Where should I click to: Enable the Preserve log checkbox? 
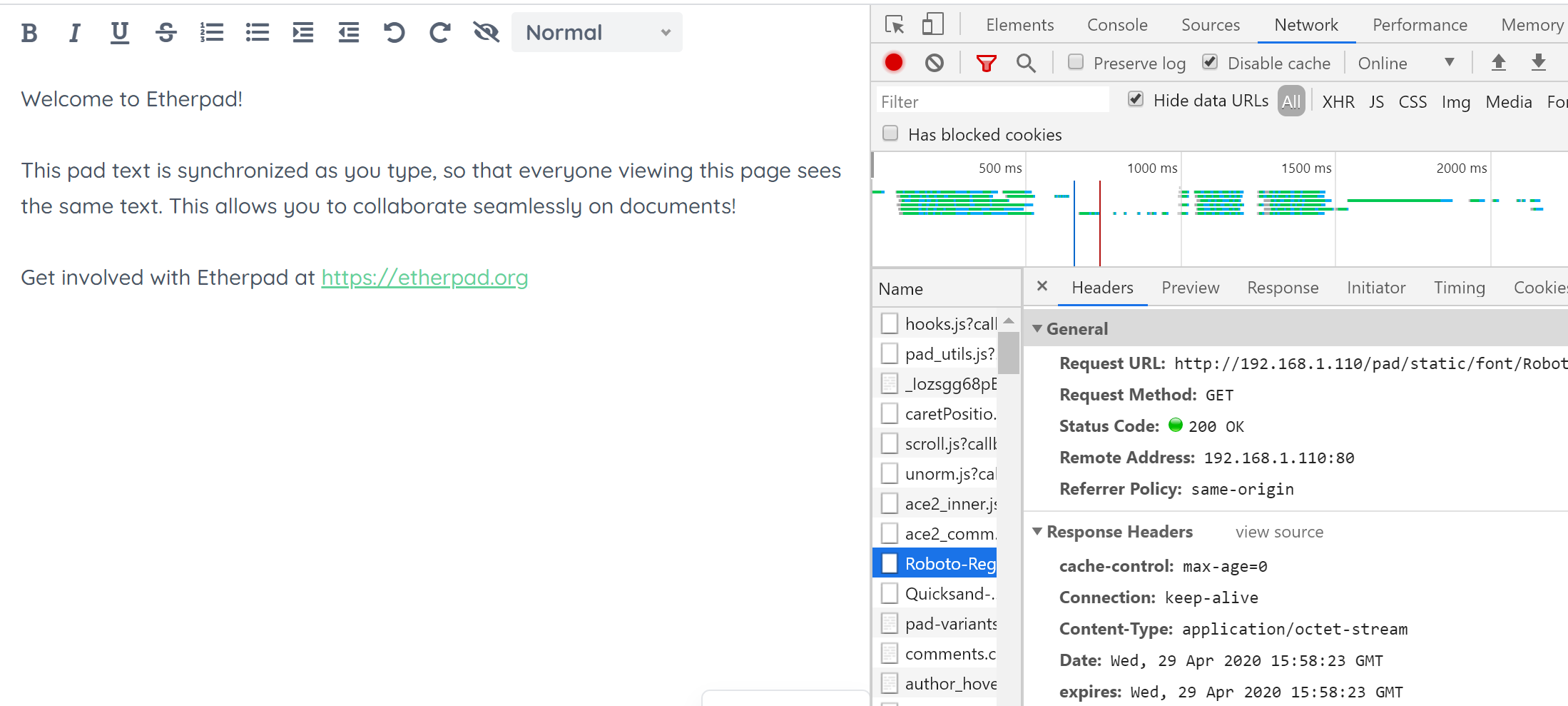(1075, 62)
